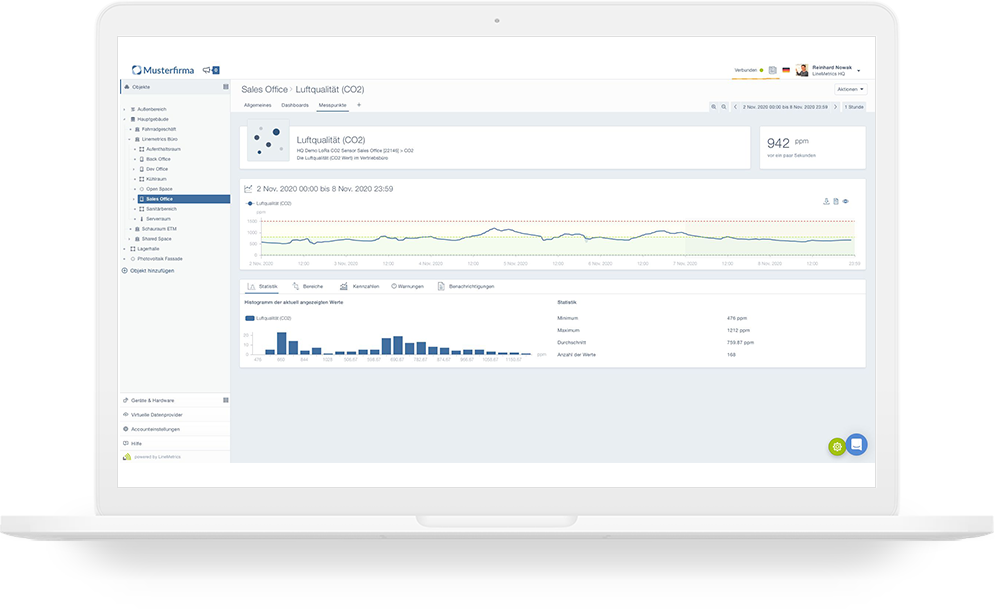Click the zoom out magnifier icon
The image size is (995, 609).
click(722, 106)
